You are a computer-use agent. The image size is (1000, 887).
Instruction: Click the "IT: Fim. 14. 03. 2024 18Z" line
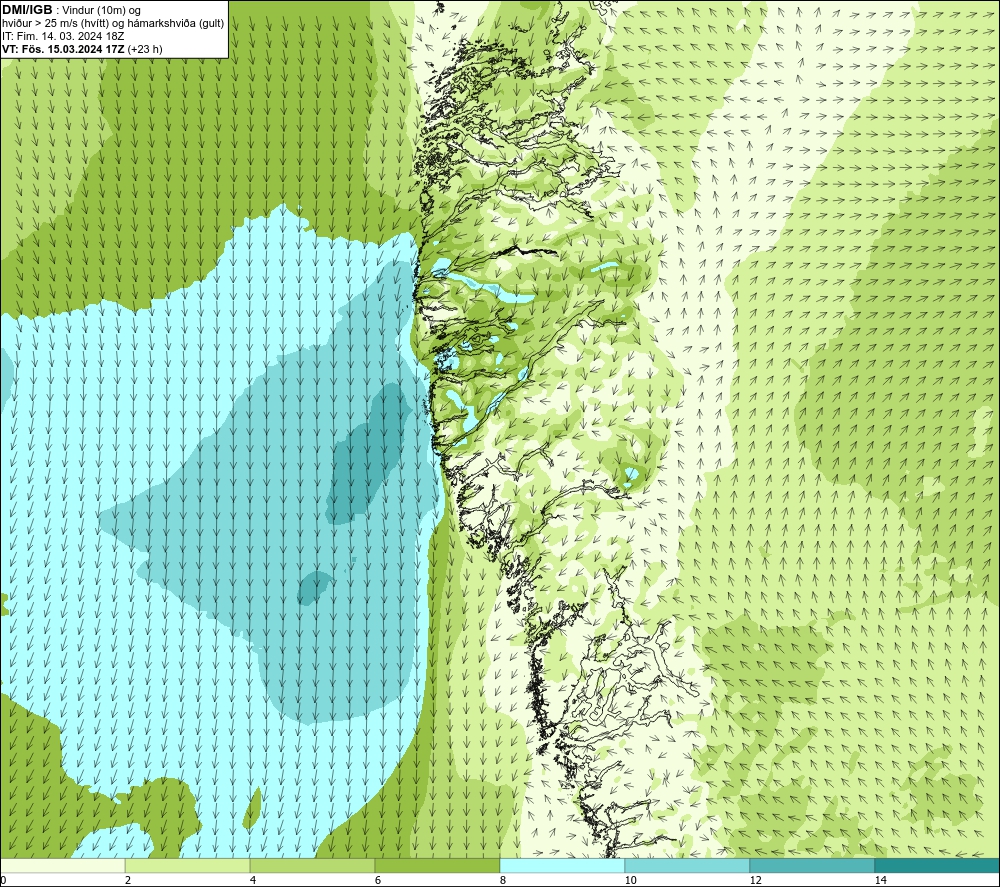pos(63,36)
